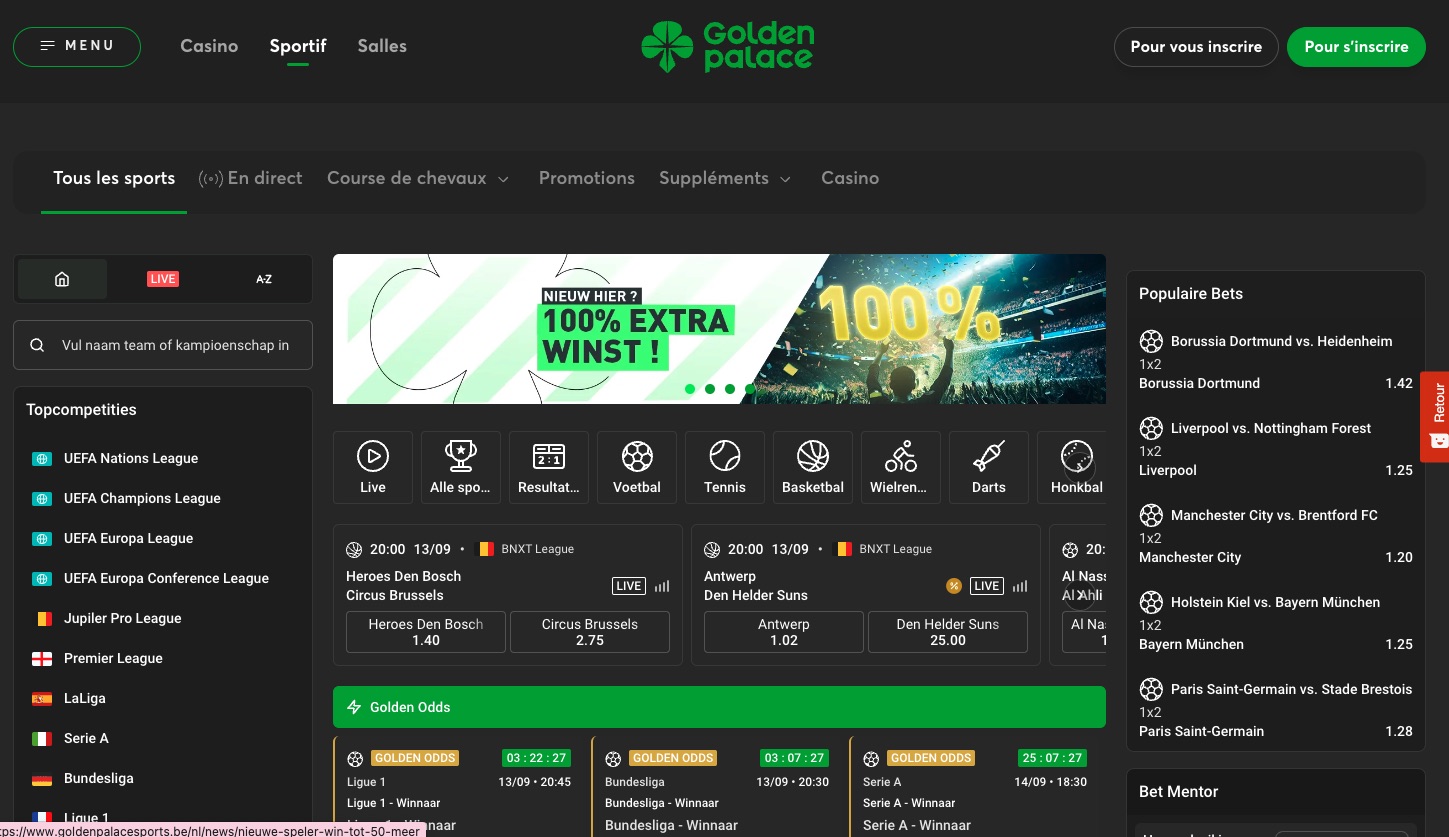Pick Paris Saint-Germain at 1.28
Image resolution: width=1449 pixels, height=837 pixels.
(x=1276, y=731)
